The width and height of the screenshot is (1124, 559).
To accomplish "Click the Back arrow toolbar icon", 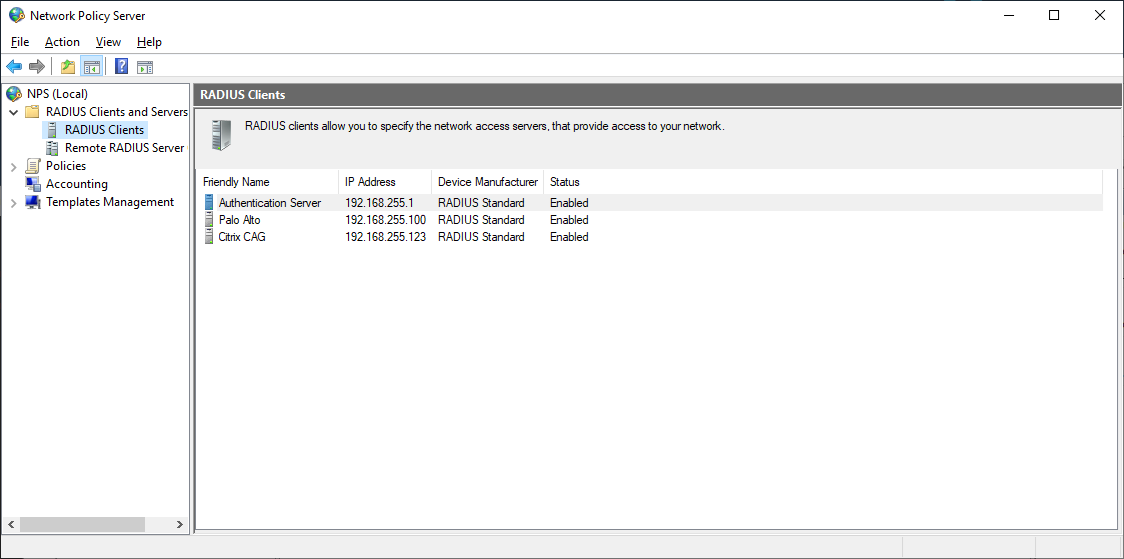I will 14,67.
